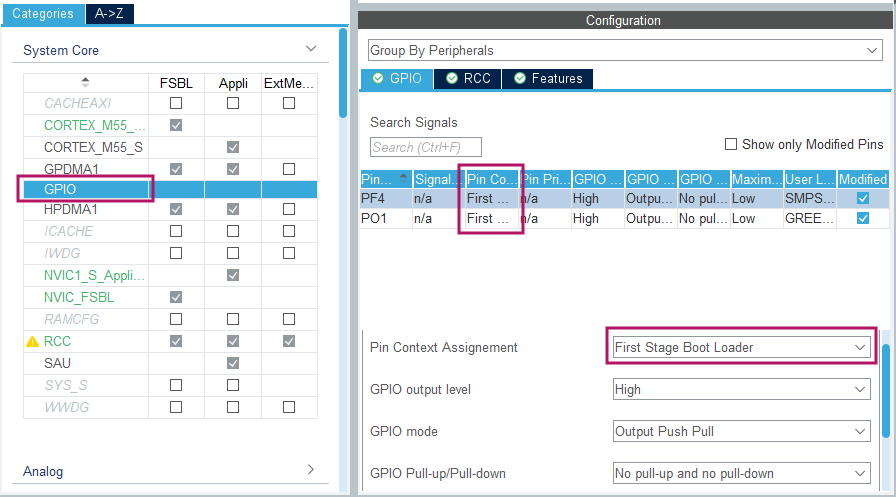
Task: Toggle CACHEAXI ExtMem checkbox
Action: 289,103
